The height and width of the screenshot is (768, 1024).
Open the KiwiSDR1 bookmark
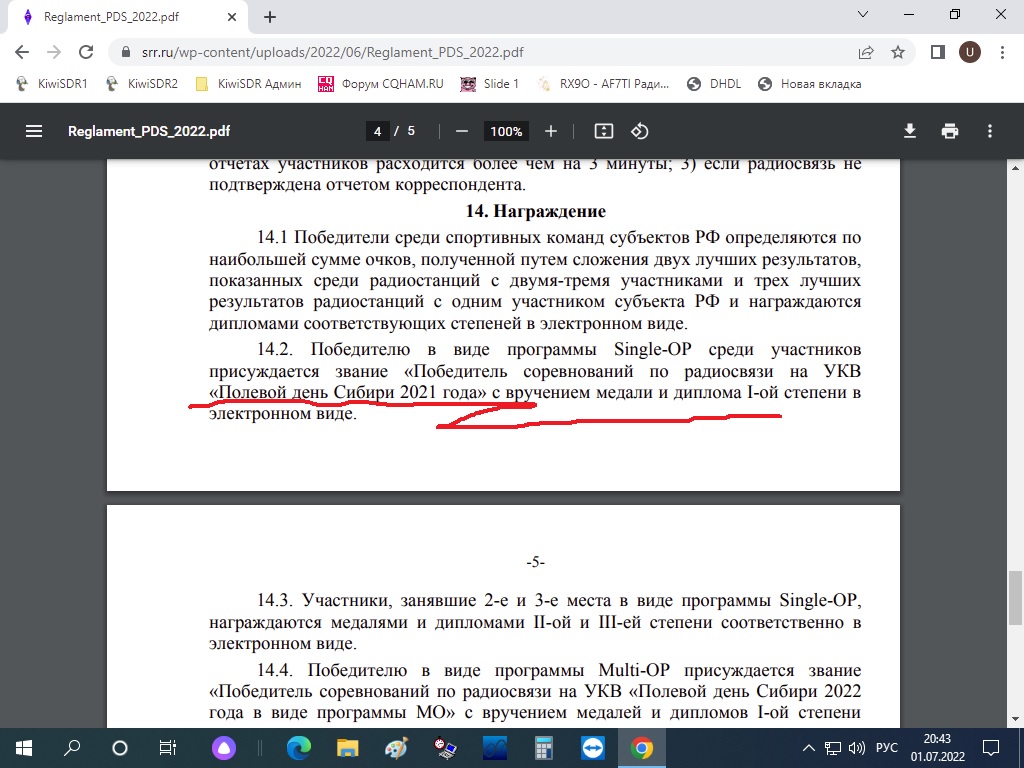(x=52, y=84)
